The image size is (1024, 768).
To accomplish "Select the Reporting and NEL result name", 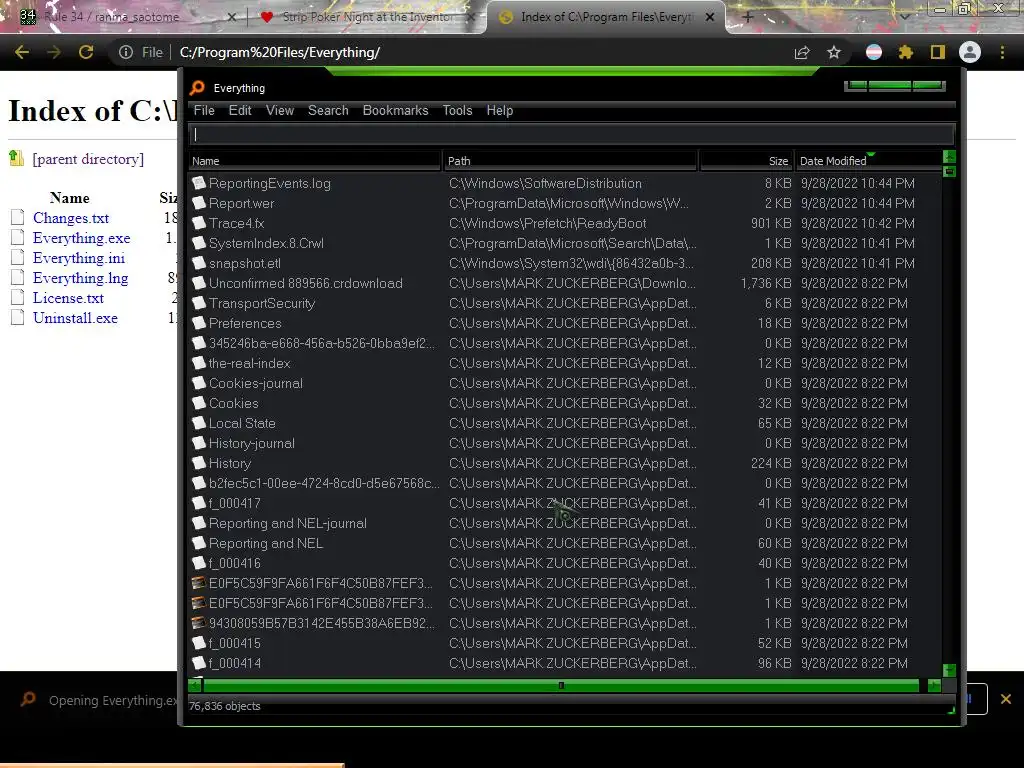I will pos(266,543).
